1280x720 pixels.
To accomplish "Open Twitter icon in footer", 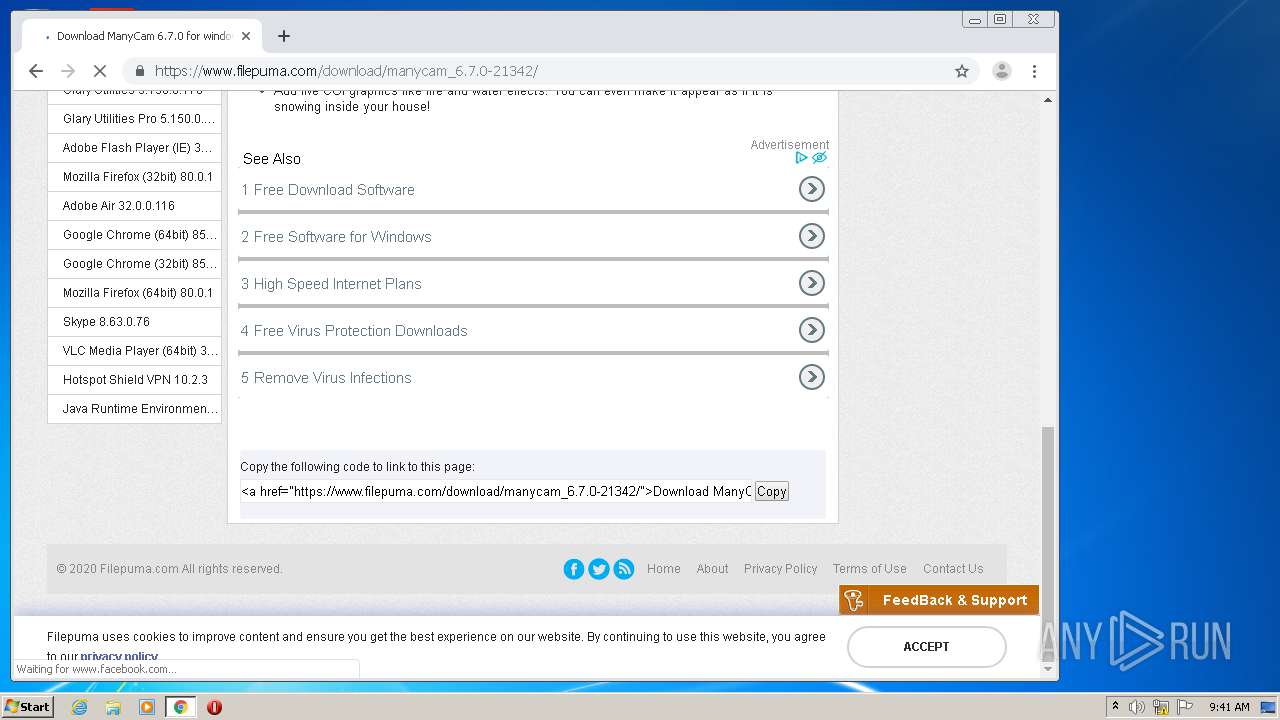I will click(x=599, y=569).
